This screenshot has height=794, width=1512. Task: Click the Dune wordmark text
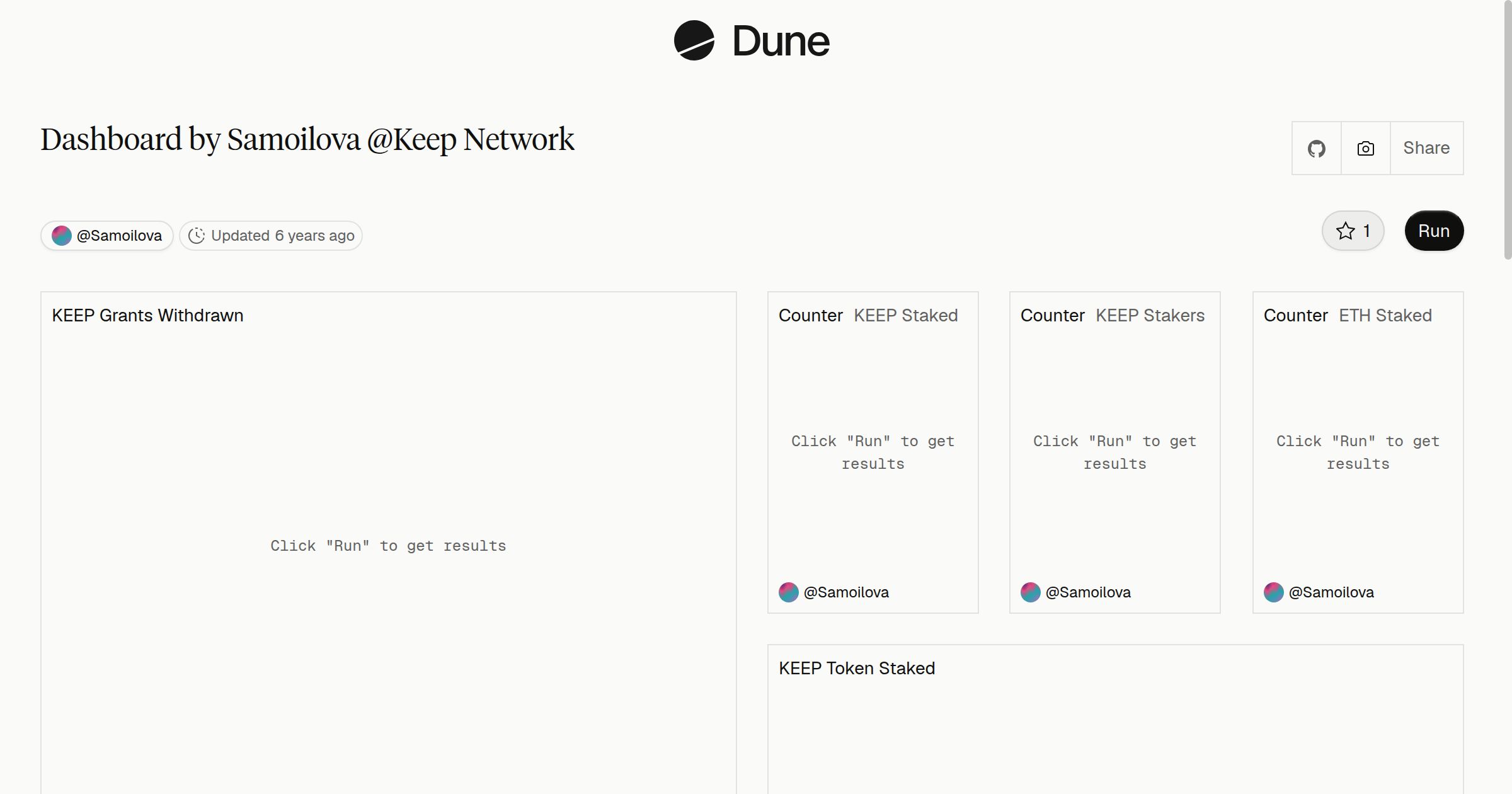click(x=781, y=42)
